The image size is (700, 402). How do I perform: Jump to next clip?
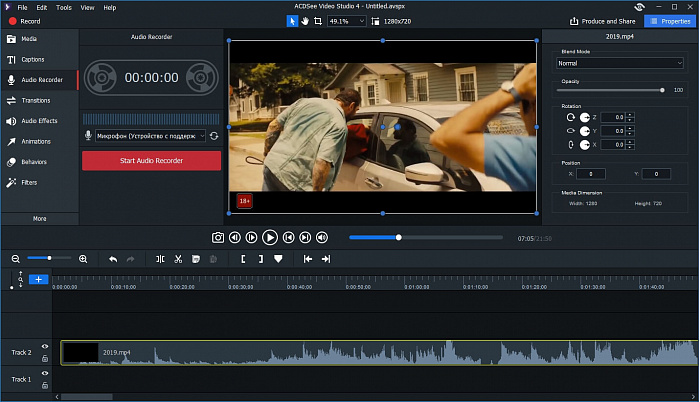[305, 238]
